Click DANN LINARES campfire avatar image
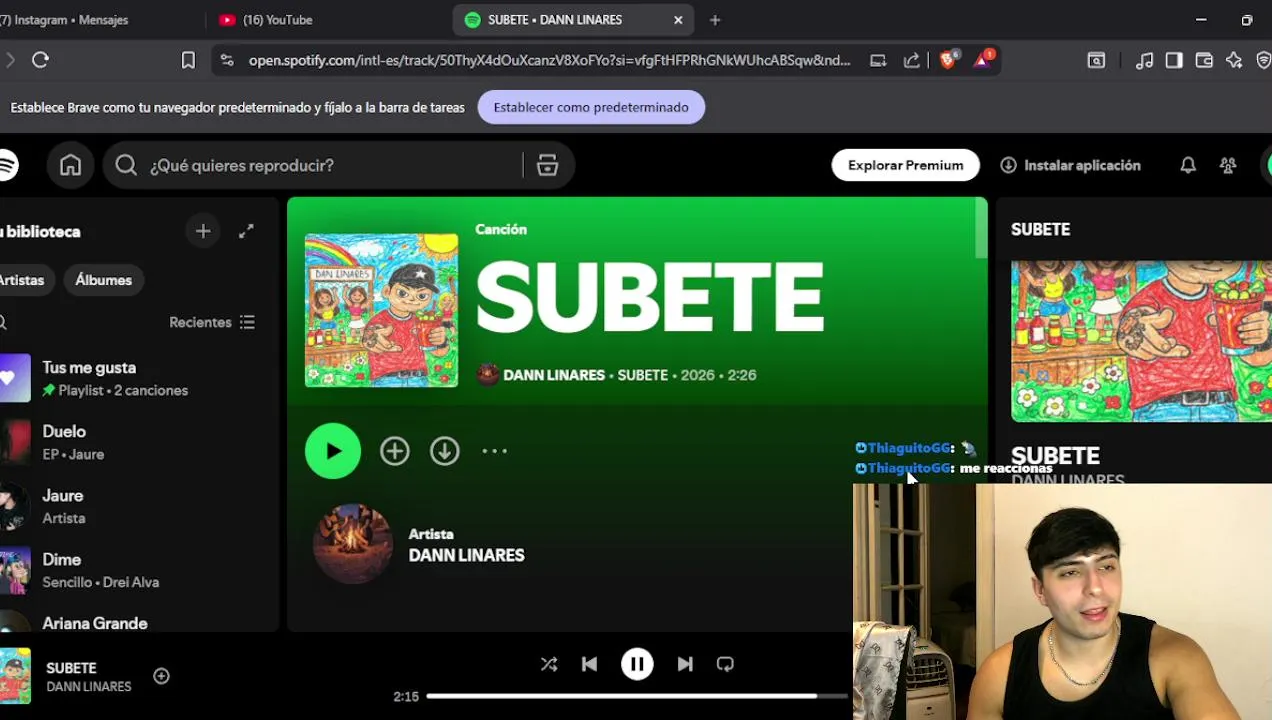The height and width of the screenshot is (720, 1272). click(x=353, y=544)
